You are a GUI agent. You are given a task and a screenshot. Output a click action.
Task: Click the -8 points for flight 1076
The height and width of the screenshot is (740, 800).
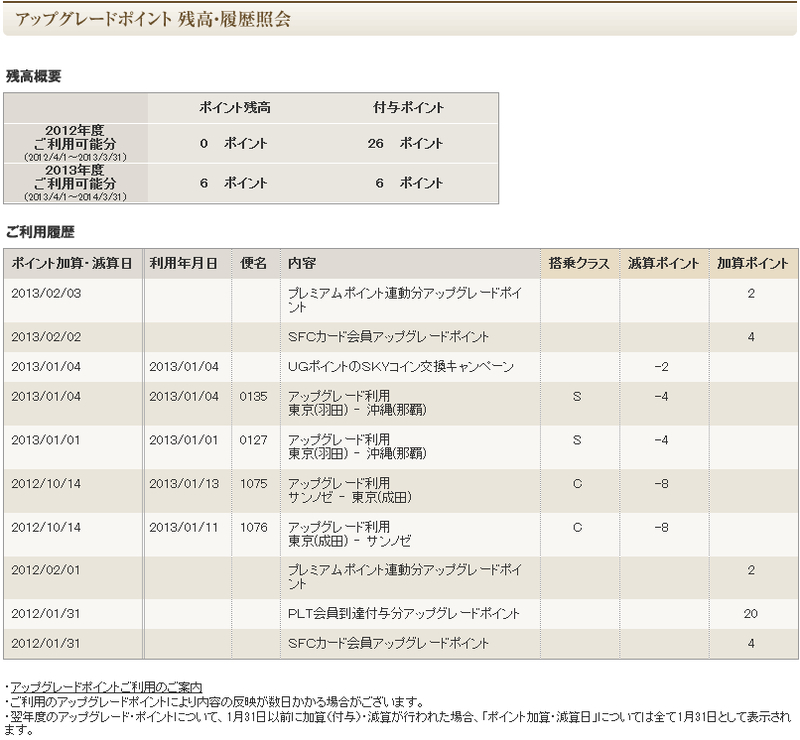click(x=661, y=527)
